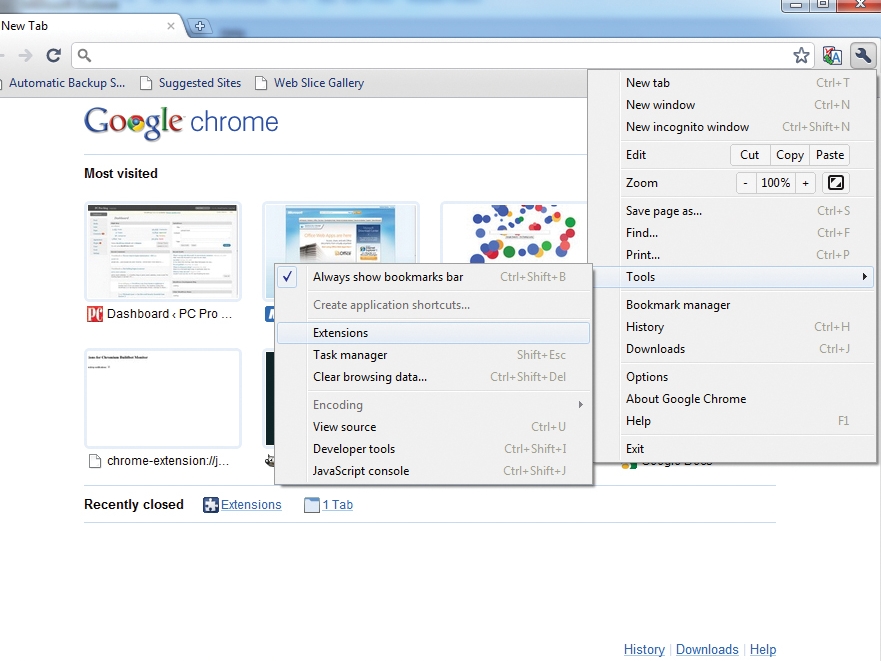Click the Microsoft Office thumbnail
The height and width of the screenshot is (661, 881).
coord(341,233)
